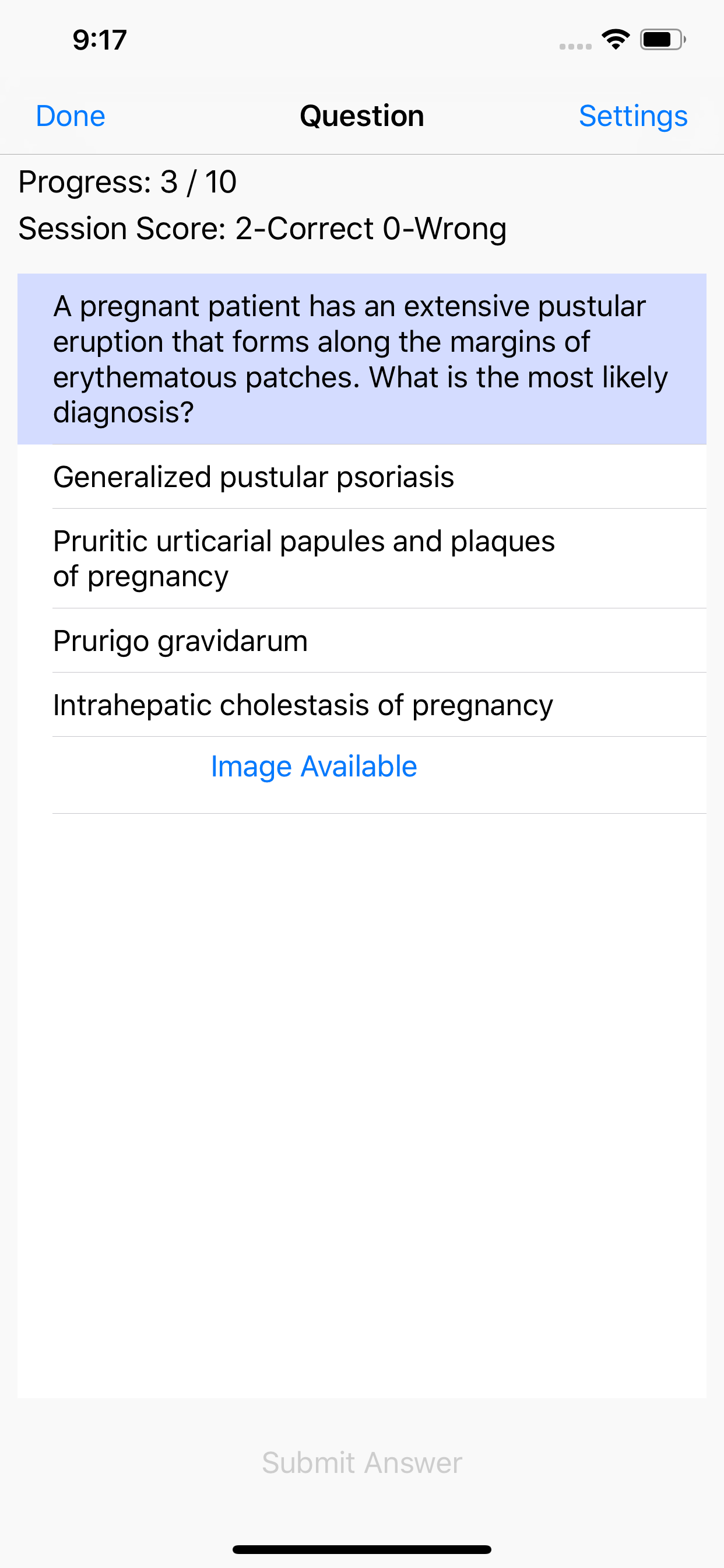Pick the Prurigo gravidarum answer
724x1568 pixels.
pos(180,641)
